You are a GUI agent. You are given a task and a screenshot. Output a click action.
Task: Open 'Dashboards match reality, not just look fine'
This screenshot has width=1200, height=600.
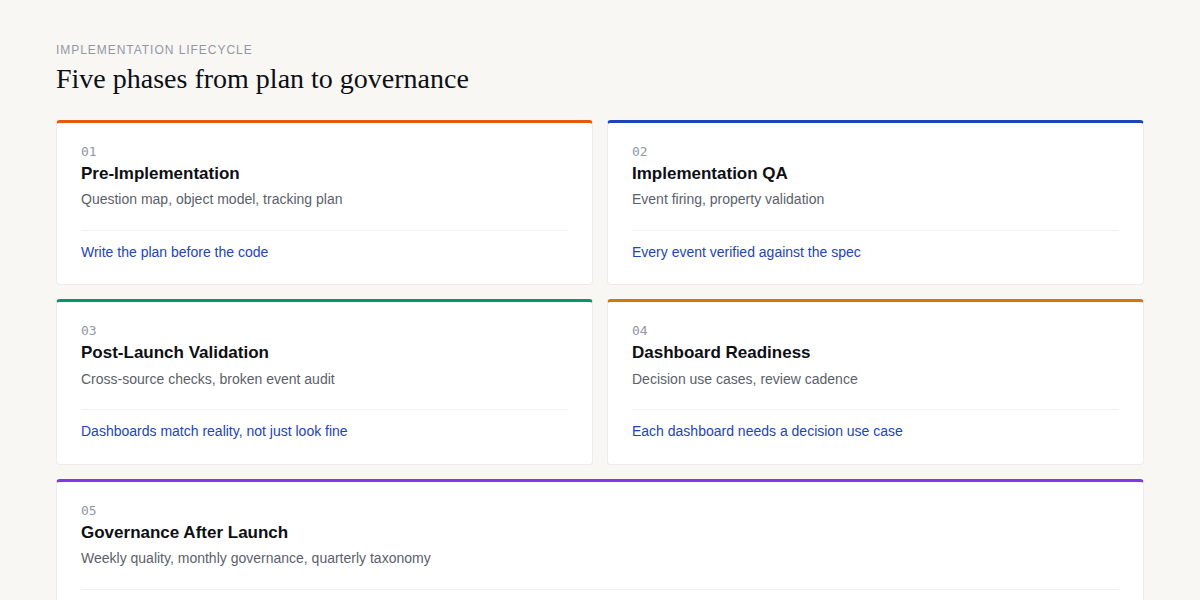tap(214, 431)
